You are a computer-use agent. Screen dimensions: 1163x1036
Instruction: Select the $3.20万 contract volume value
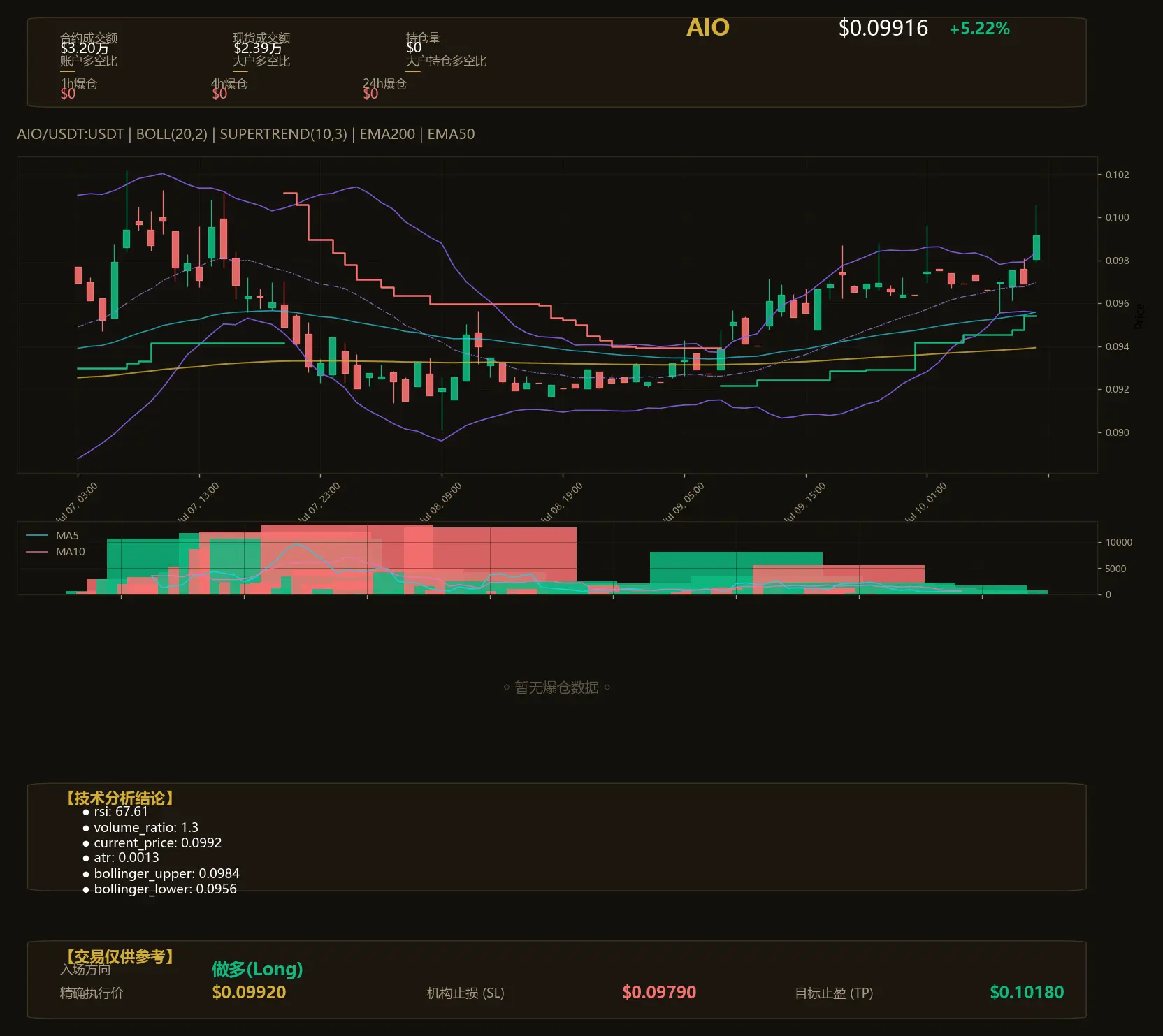point(85,48)
